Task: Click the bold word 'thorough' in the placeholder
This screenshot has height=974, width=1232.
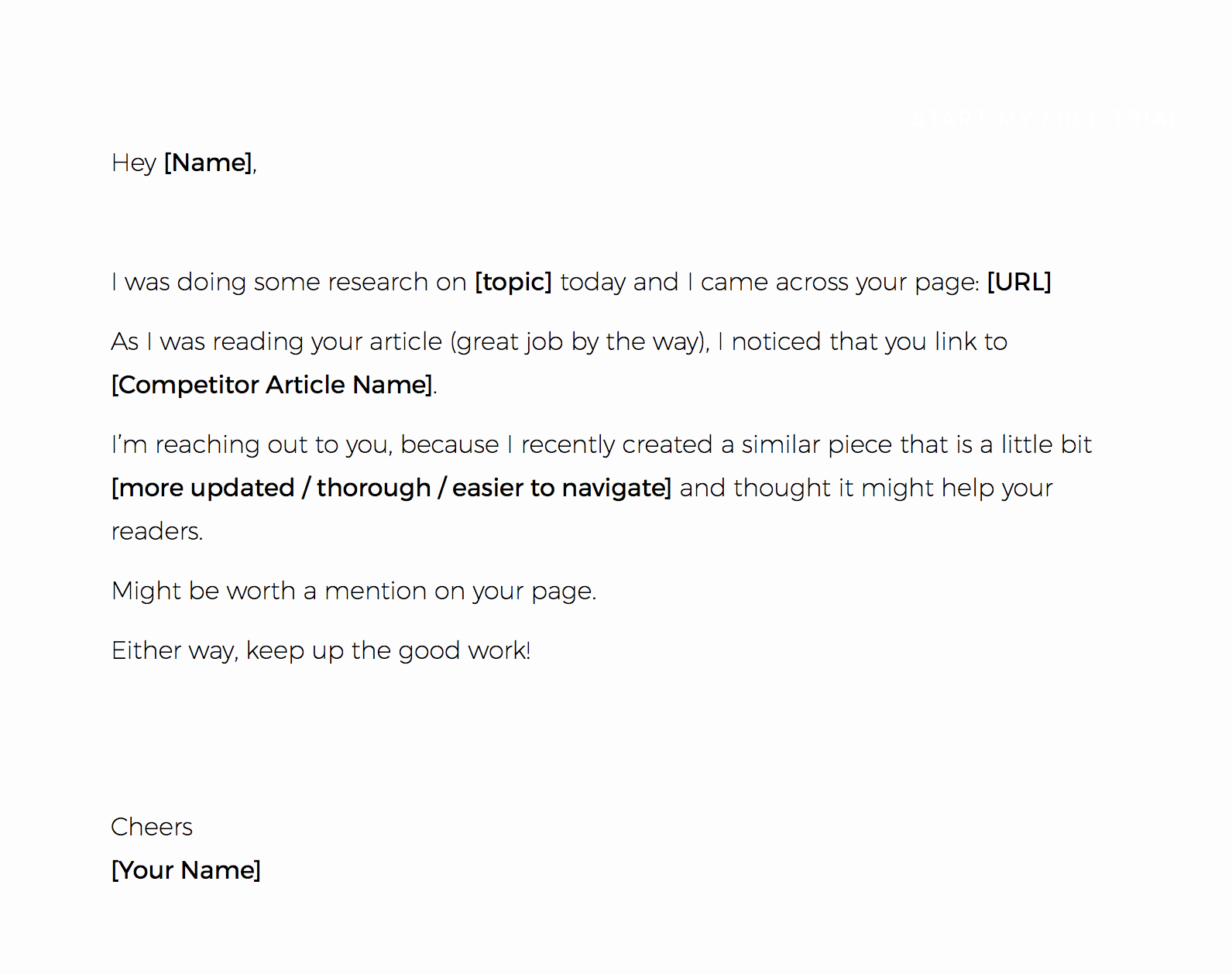Action: pyautogui.click(x=373, y=488)
